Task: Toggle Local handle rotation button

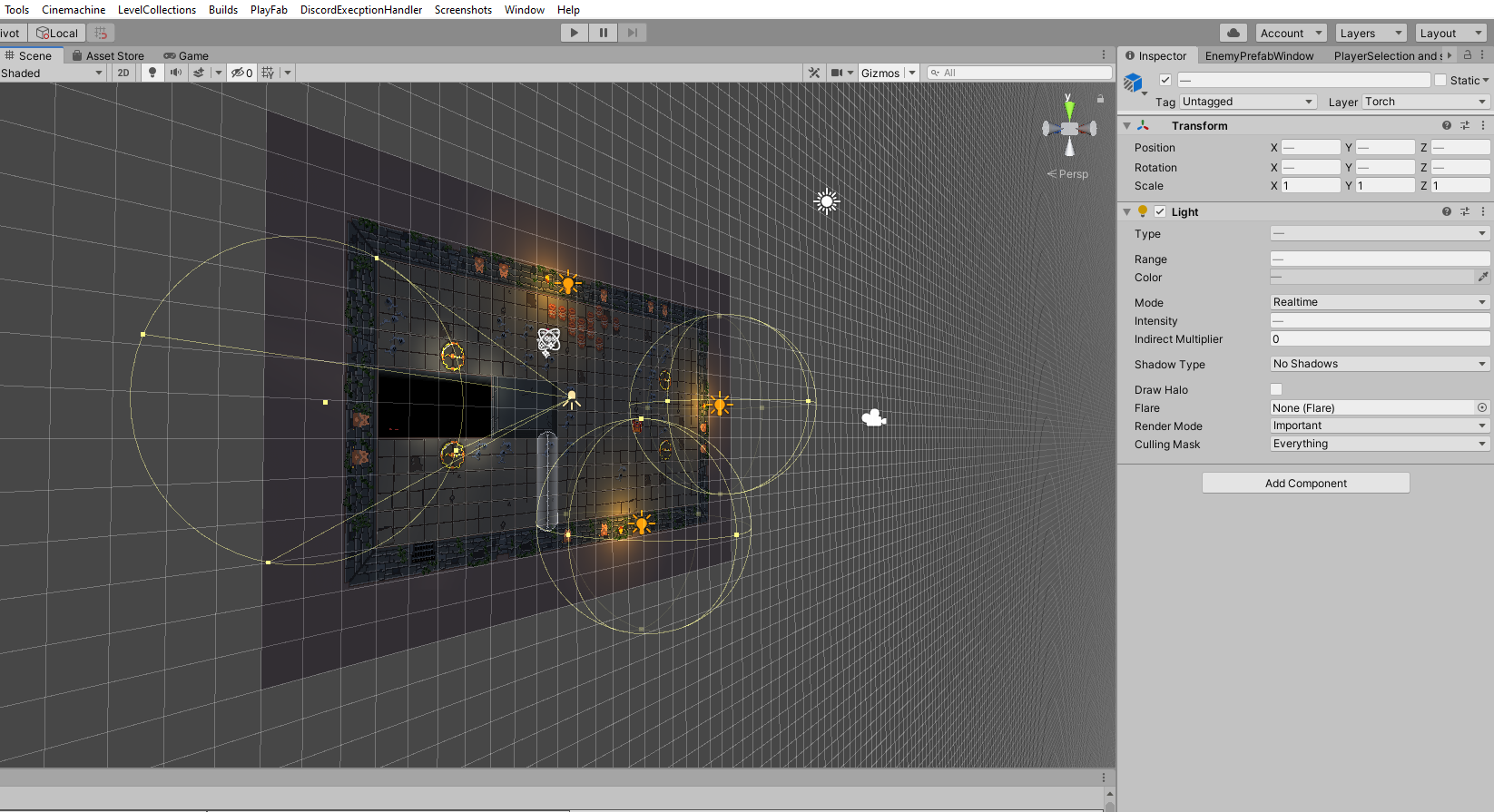Action: pyautogui.click(x=57, y=33)
